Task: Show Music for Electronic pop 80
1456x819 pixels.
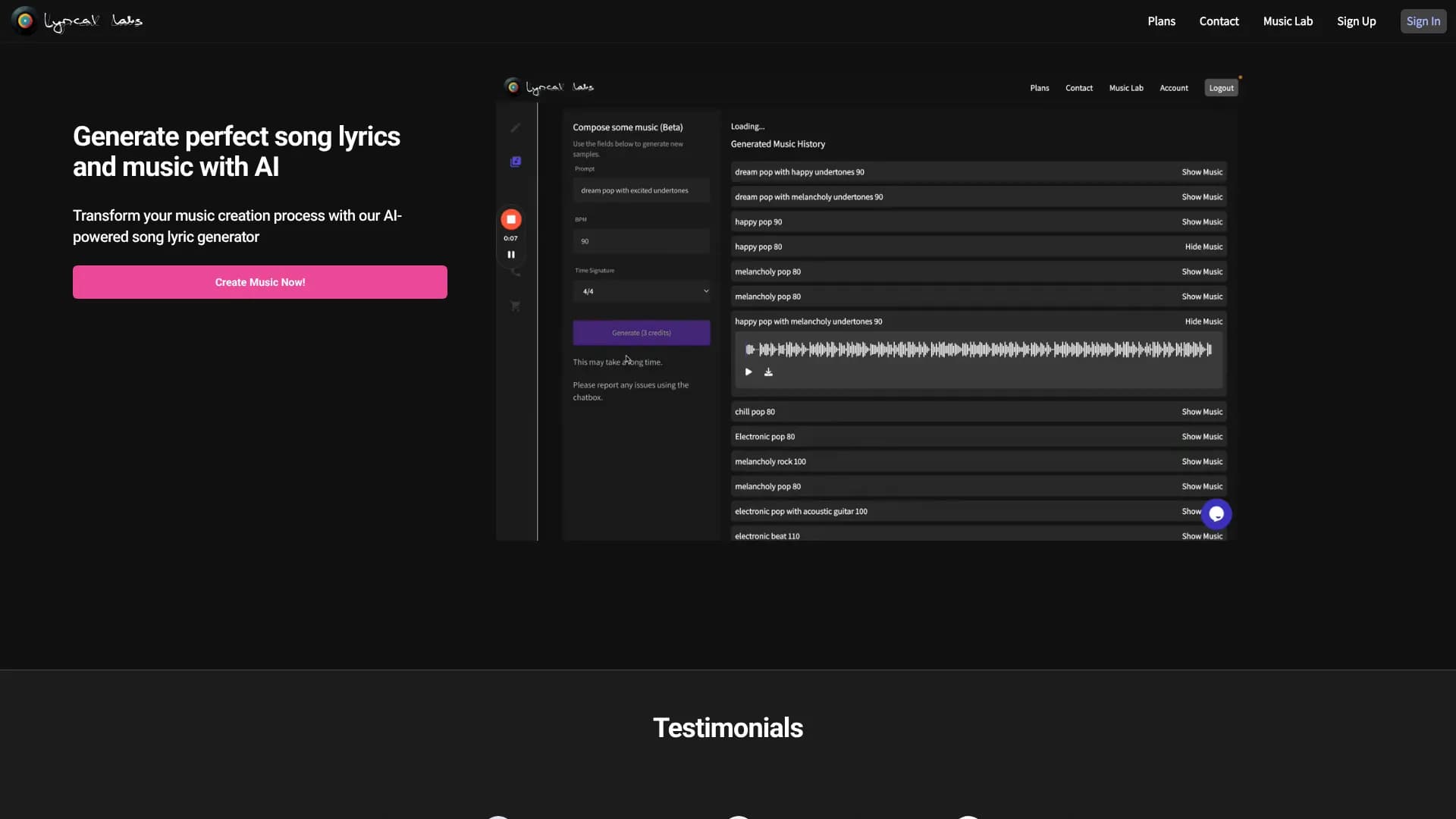Action: pyautogui.click(x=1202, y=437)
